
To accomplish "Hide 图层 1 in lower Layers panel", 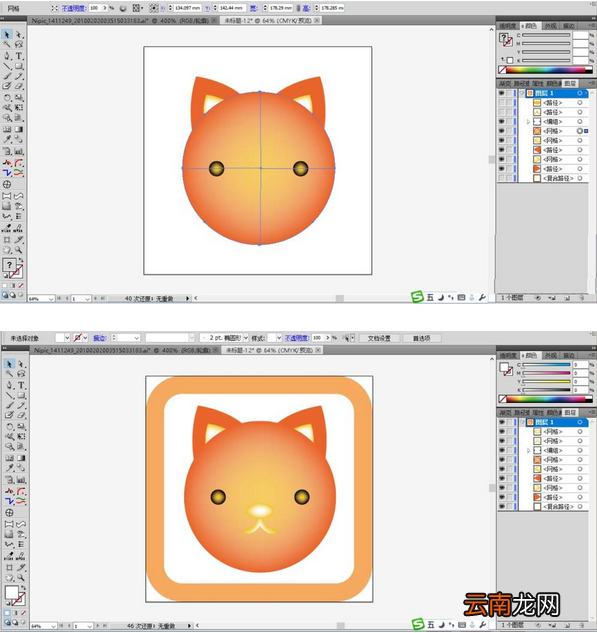I will click(502, 422).
